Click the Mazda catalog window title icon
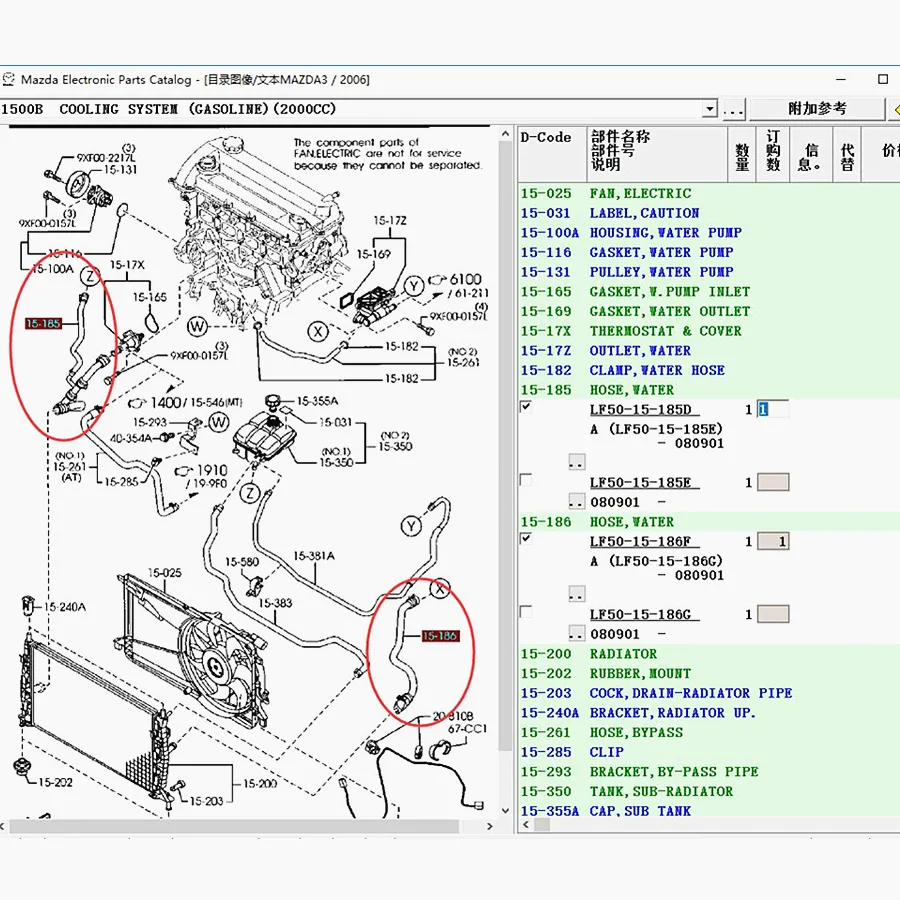Screen dimensions: 900x900 [8, 79]
